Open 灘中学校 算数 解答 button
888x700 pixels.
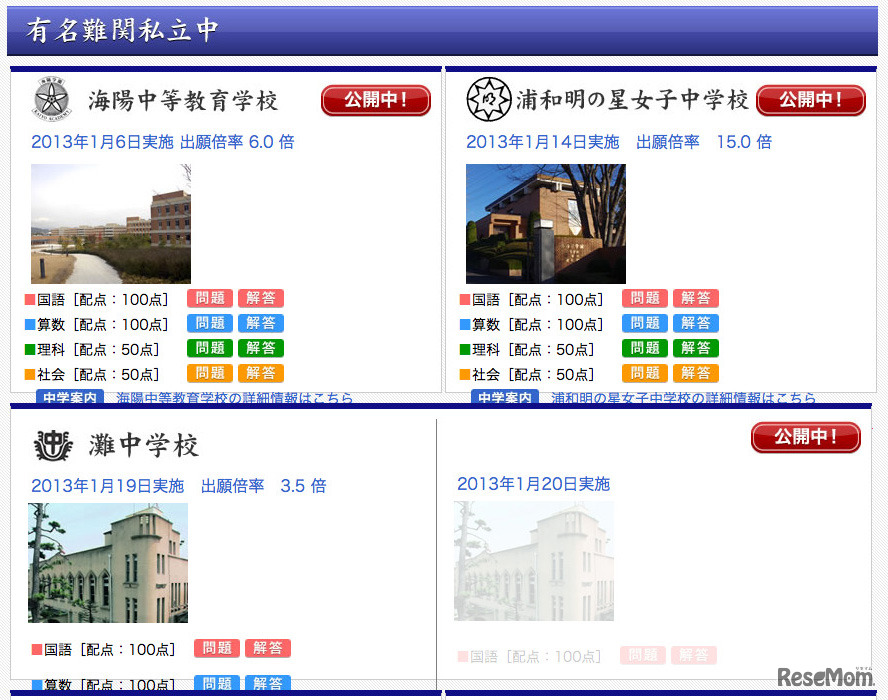click(268, 683)
